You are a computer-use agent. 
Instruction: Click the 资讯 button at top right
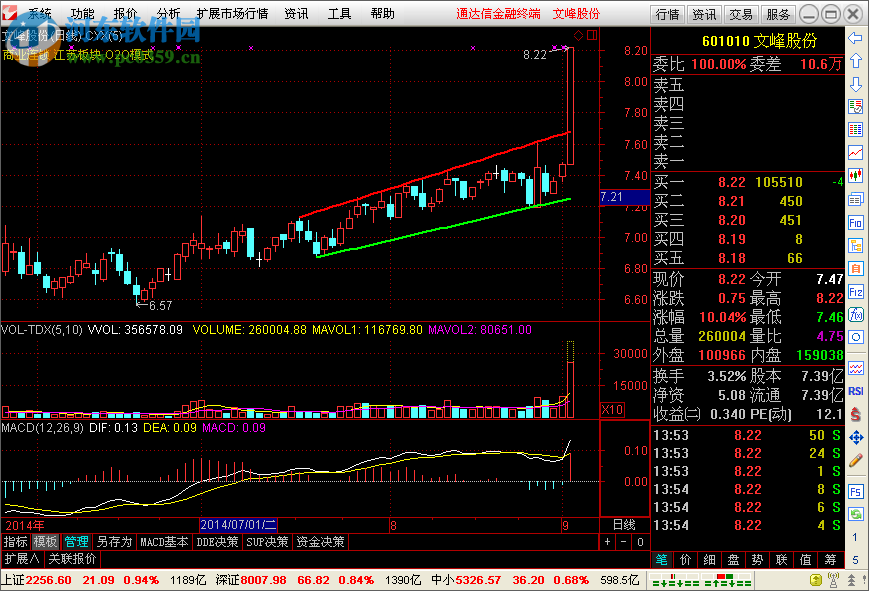pyautogui.click(x=704, y=14)
